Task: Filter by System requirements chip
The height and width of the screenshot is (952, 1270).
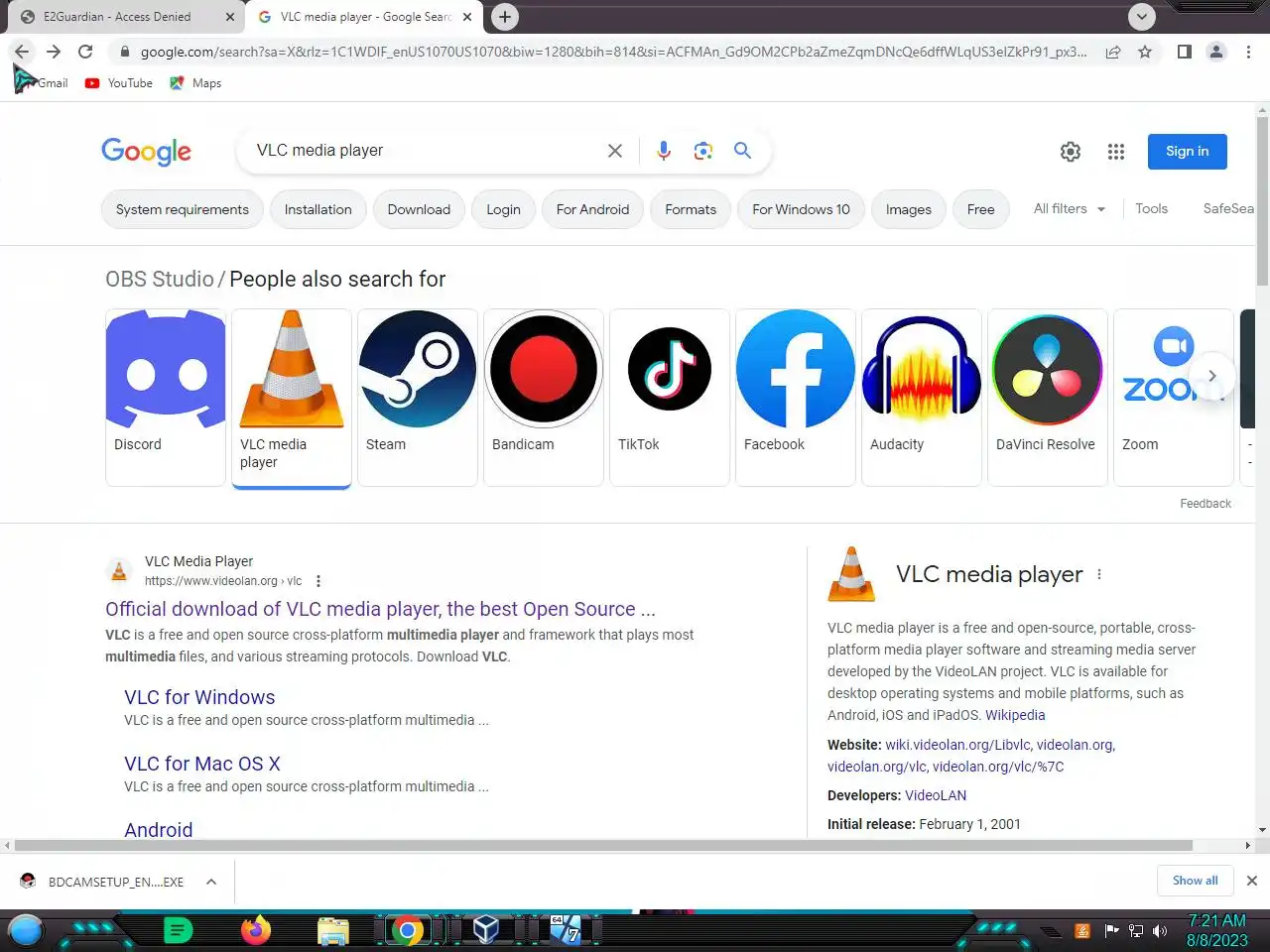Action: click(x=183, y=209)
